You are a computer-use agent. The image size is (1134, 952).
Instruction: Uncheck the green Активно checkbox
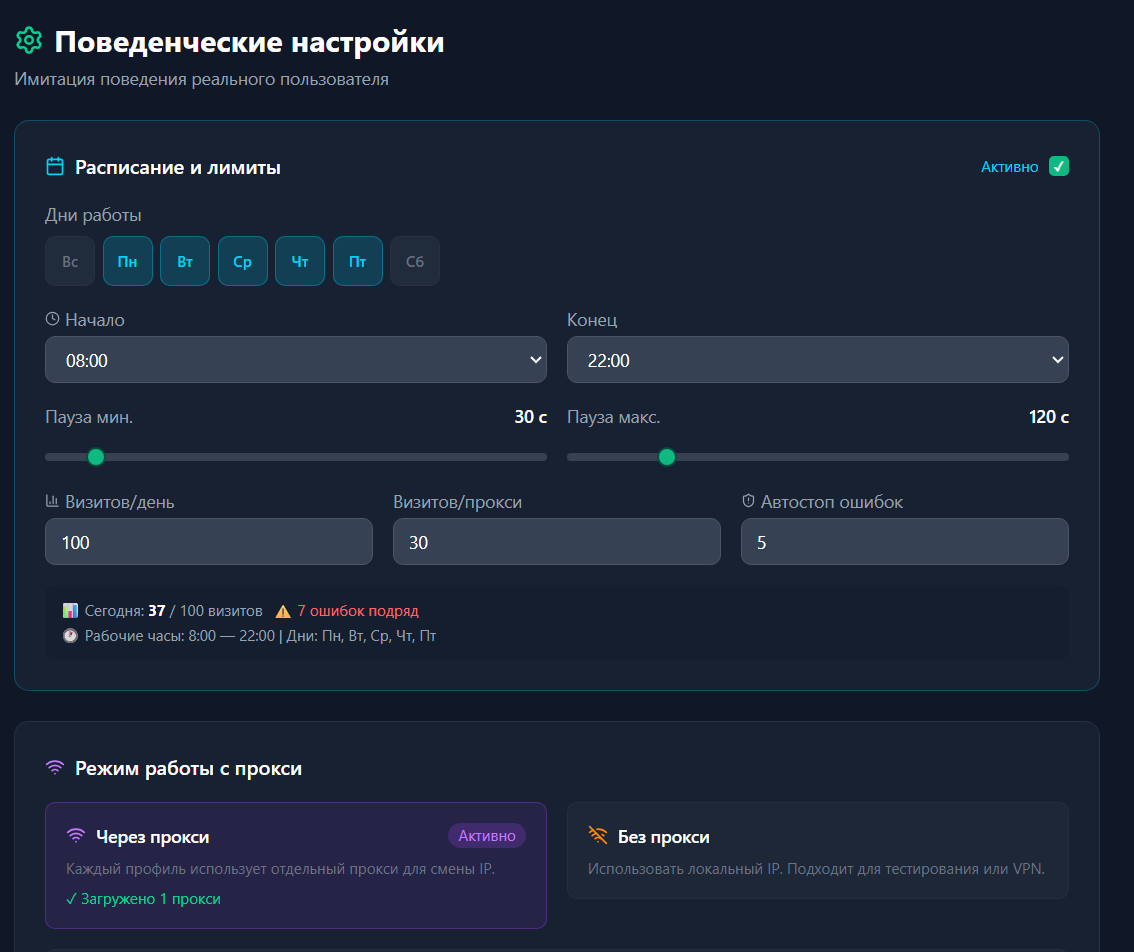click(1059, 166)
